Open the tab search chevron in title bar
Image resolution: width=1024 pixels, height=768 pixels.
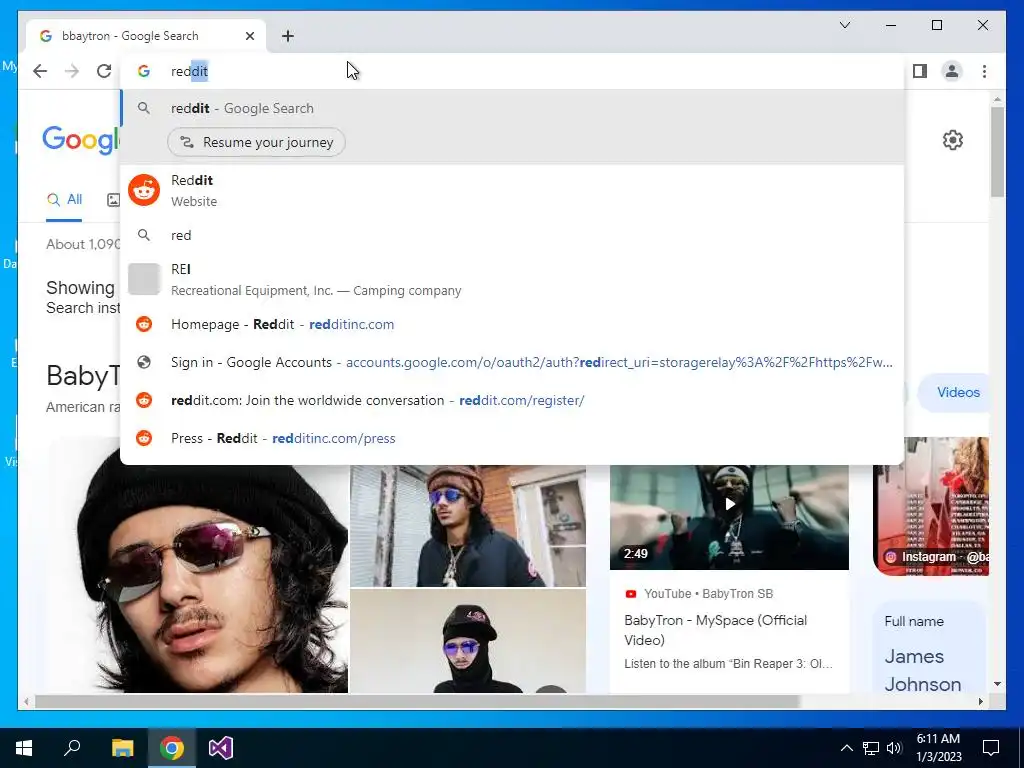pos(844,25)
